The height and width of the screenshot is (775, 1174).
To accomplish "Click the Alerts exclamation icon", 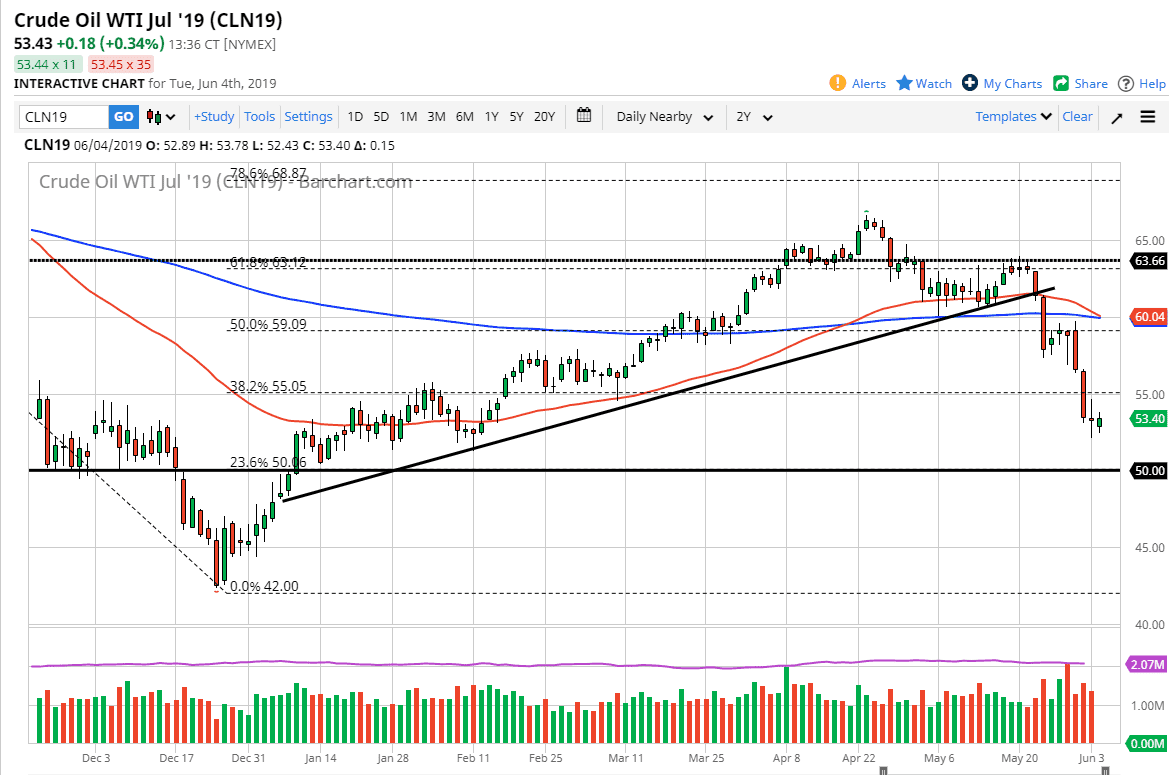I will point(838,84).
